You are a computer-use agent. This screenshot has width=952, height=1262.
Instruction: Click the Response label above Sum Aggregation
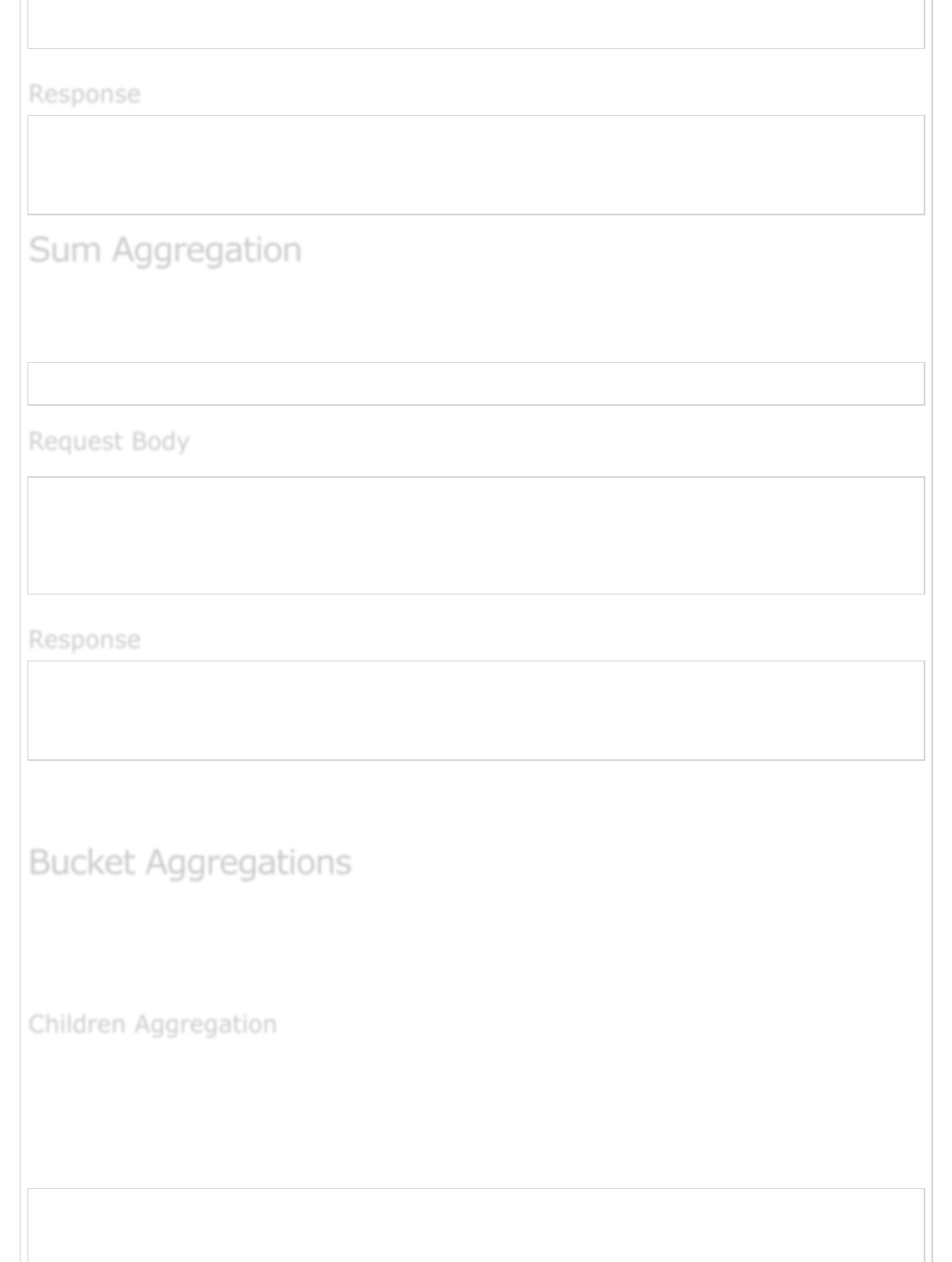pyautogui.click(x=84, y=94)
